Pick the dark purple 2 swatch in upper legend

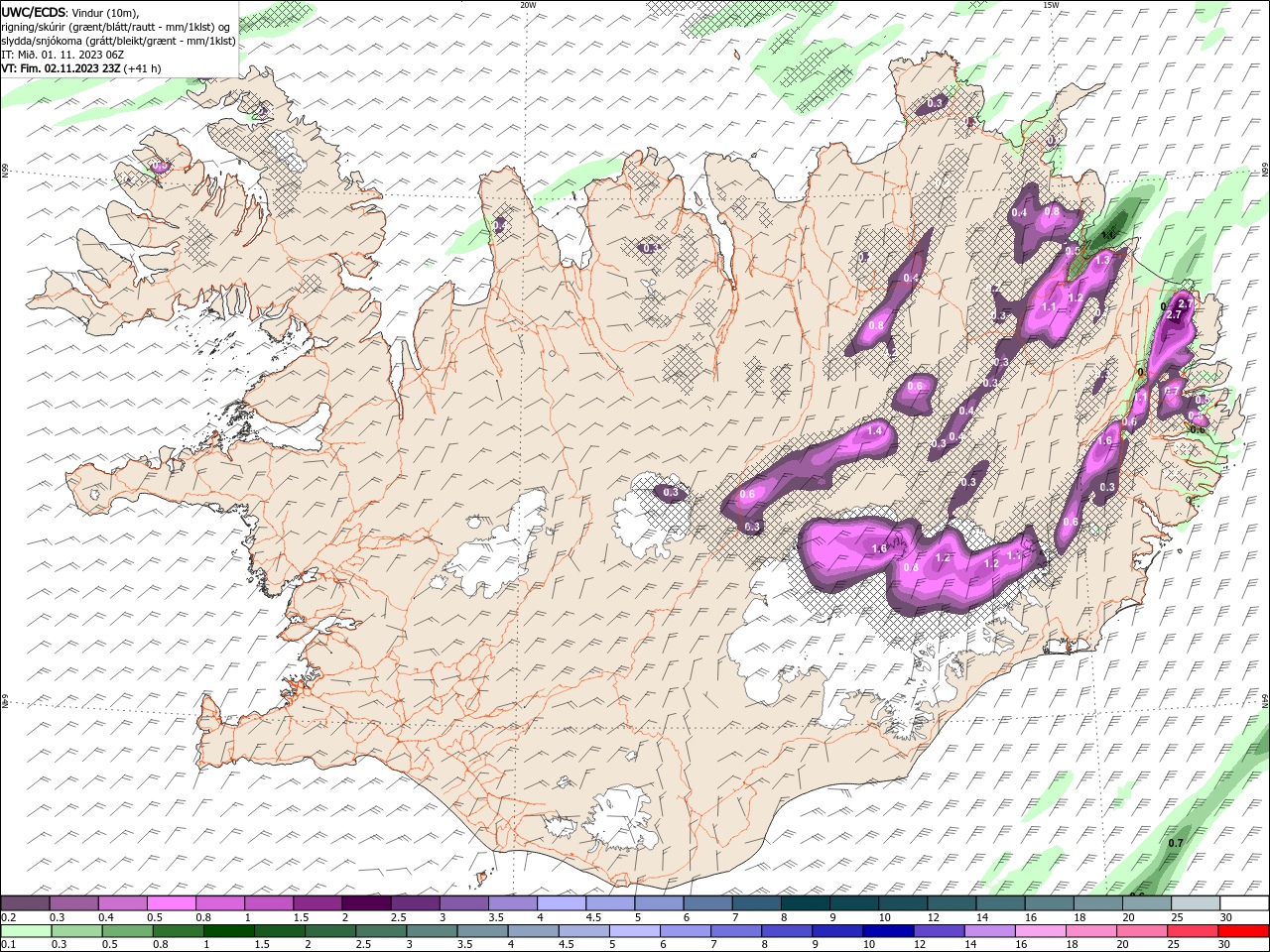click(365, 903)
